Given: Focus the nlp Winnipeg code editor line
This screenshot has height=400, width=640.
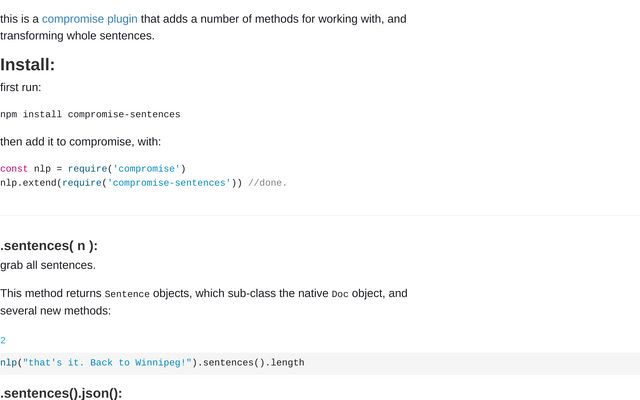Looking at the screenshot, I should (320, 363).
